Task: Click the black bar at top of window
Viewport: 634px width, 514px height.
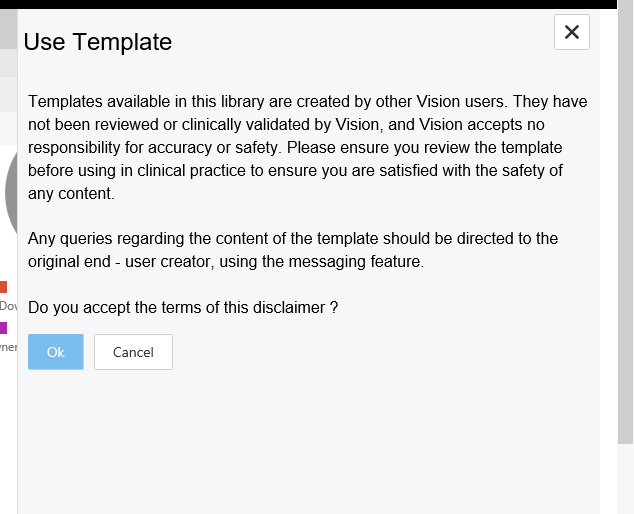Action: click(x=300, y=4)
